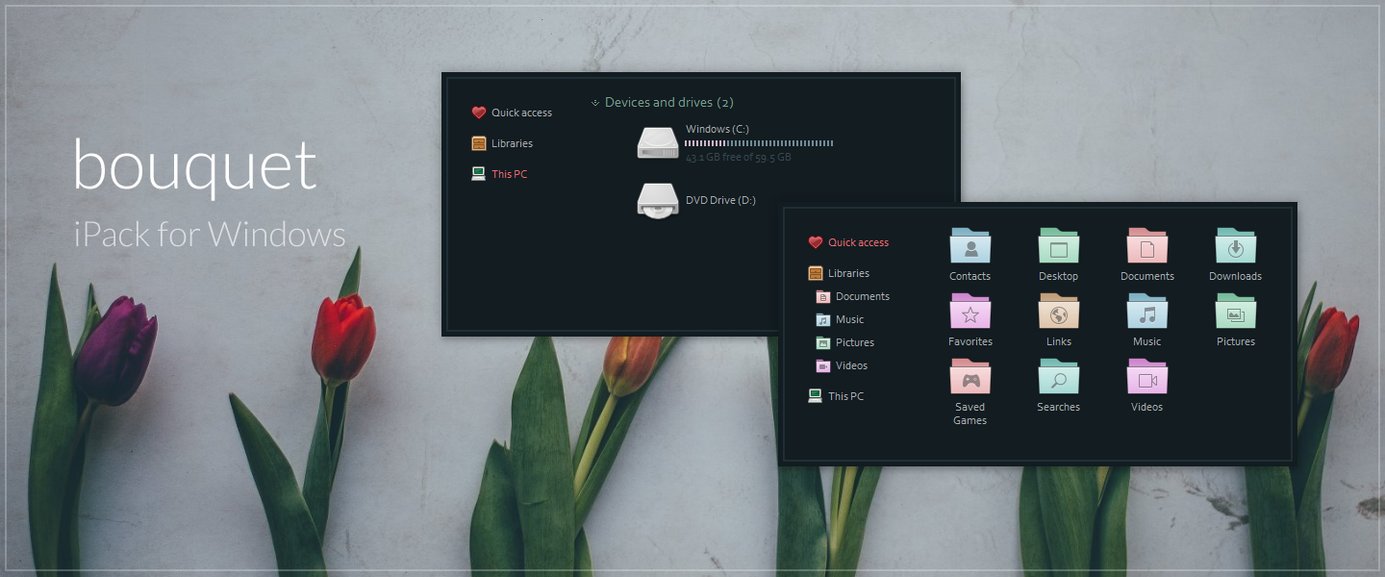Screen dimensions: 1385x577
Task: Select Libraries label in the front window
Action: 848,274
